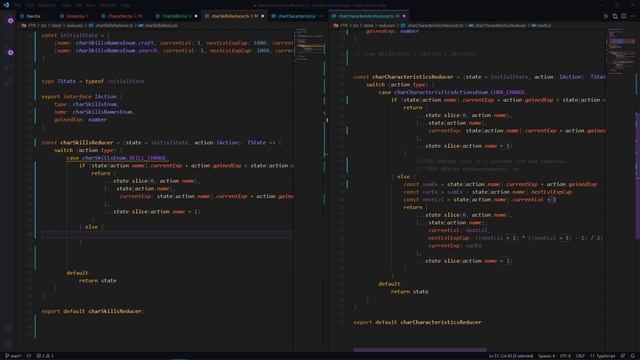Switch to the first tab in left group
The image size is (640, 360).
[x=35, y=16]
